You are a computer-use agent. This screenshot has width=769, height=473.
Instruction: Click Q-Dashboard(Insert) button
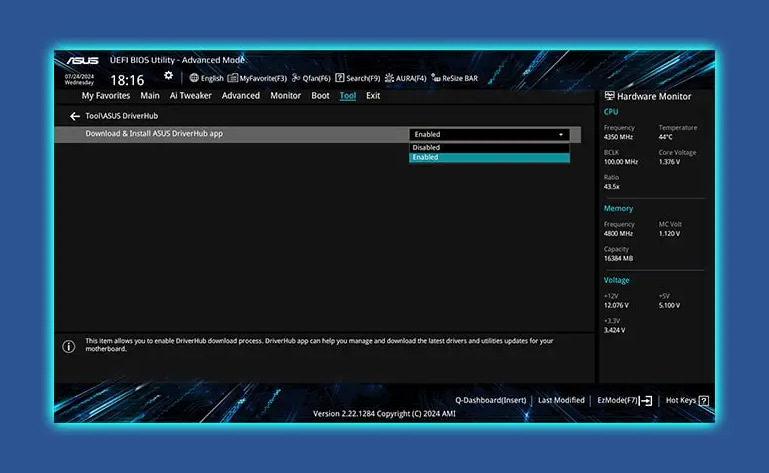click(490, 400)
